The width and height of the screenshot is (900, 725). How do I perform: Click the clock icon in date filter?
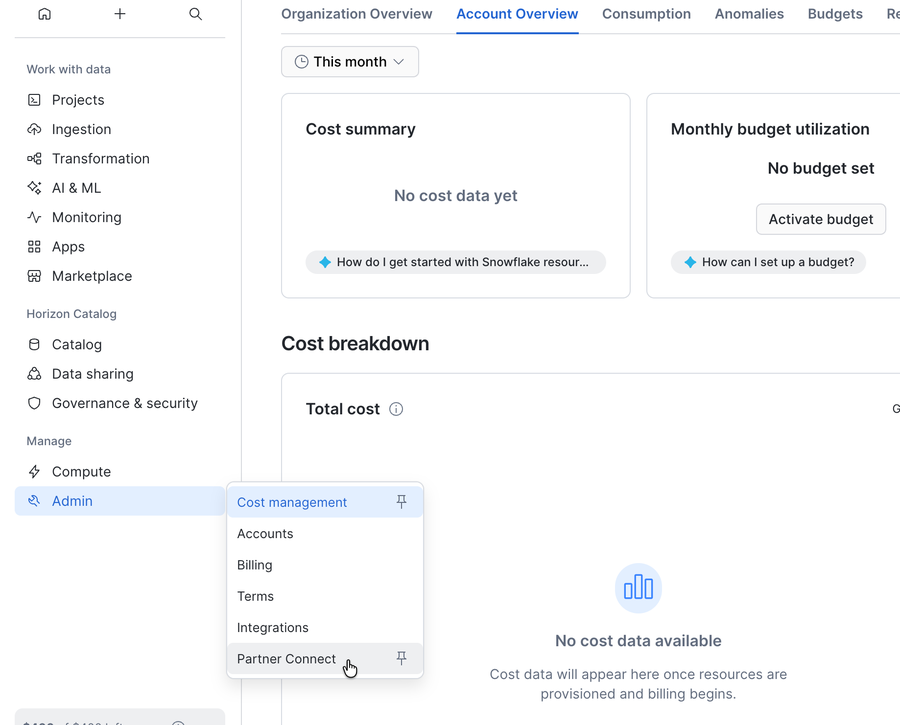[301, 61]
